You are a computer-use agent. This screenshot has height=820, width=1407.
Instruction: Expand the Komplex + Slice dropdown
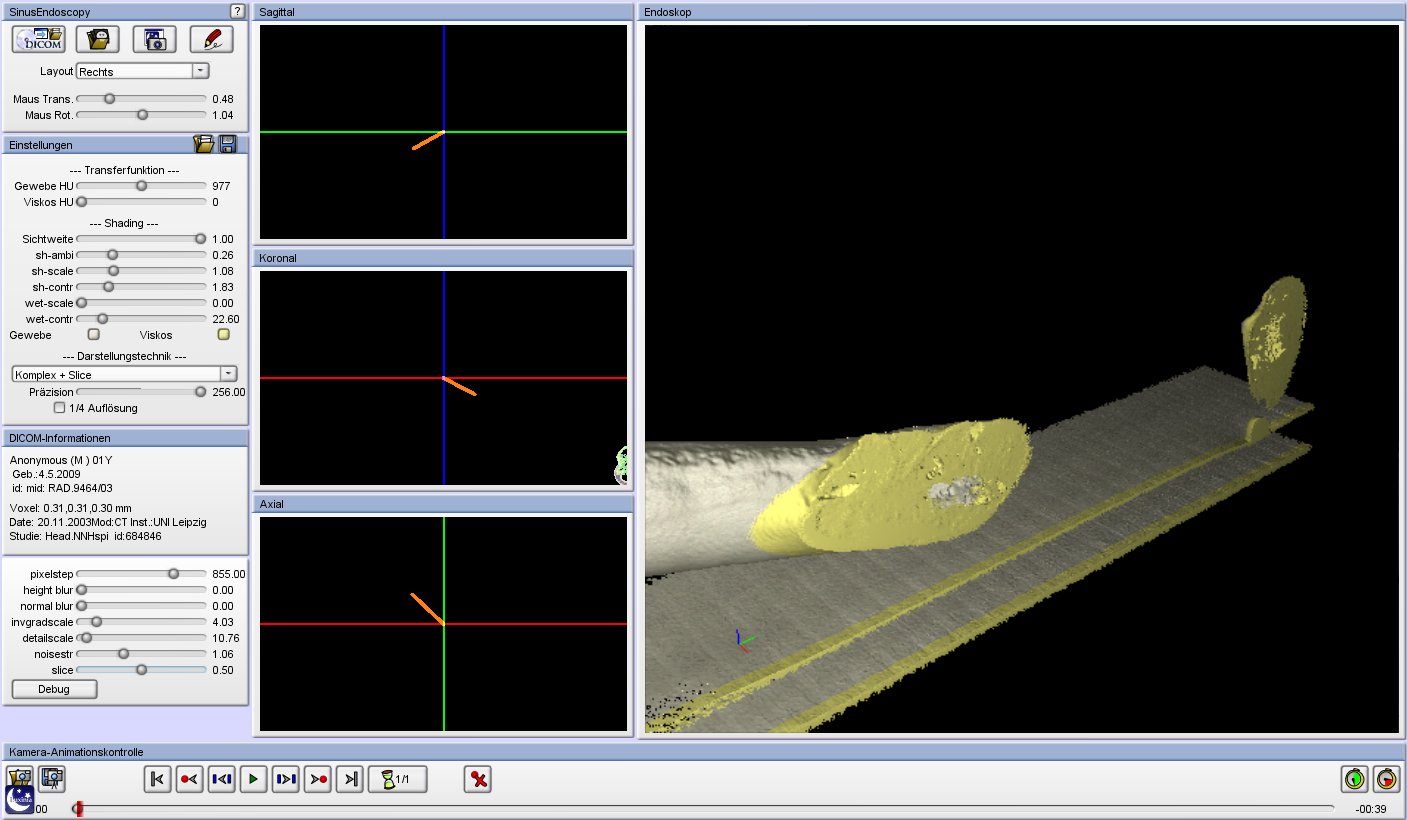point(228,374)
